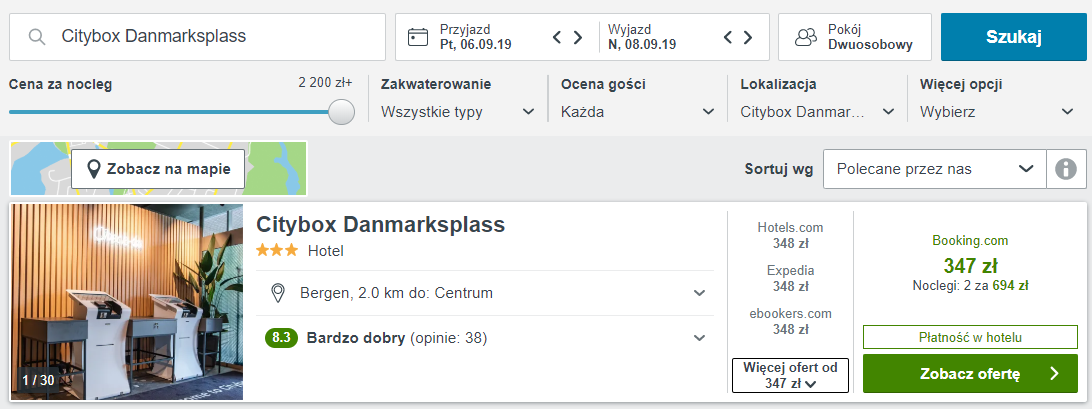The height and width of the screenshot is (409, 1092).
Task: Click the 8.3 rating badge
Action: (x=281, y=339)
